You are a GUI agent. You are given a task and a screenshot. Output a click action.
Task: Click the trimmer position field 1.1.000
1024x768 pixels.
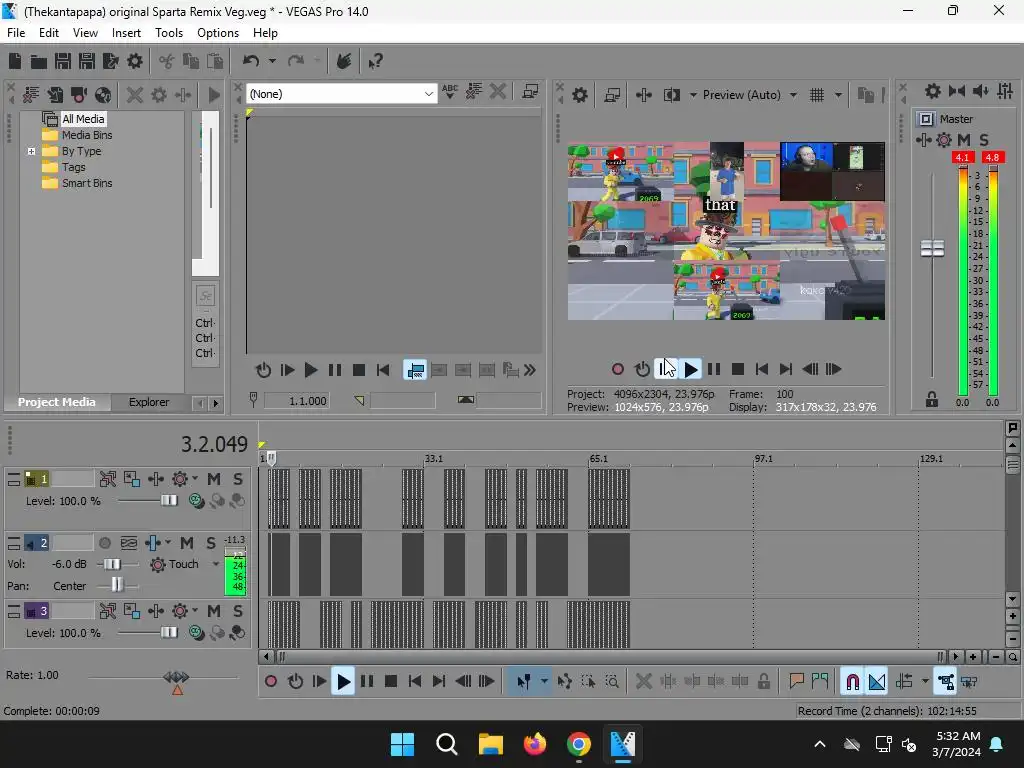[296, 400]
